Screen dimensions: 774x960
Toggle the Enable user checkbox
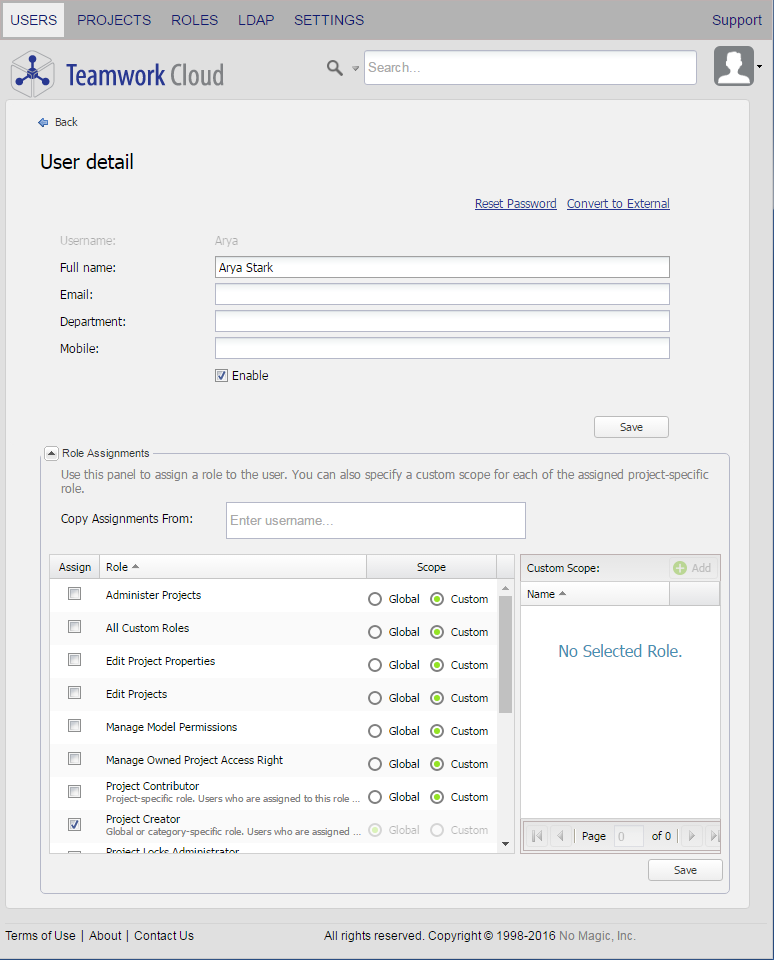[x=222, y=376]
